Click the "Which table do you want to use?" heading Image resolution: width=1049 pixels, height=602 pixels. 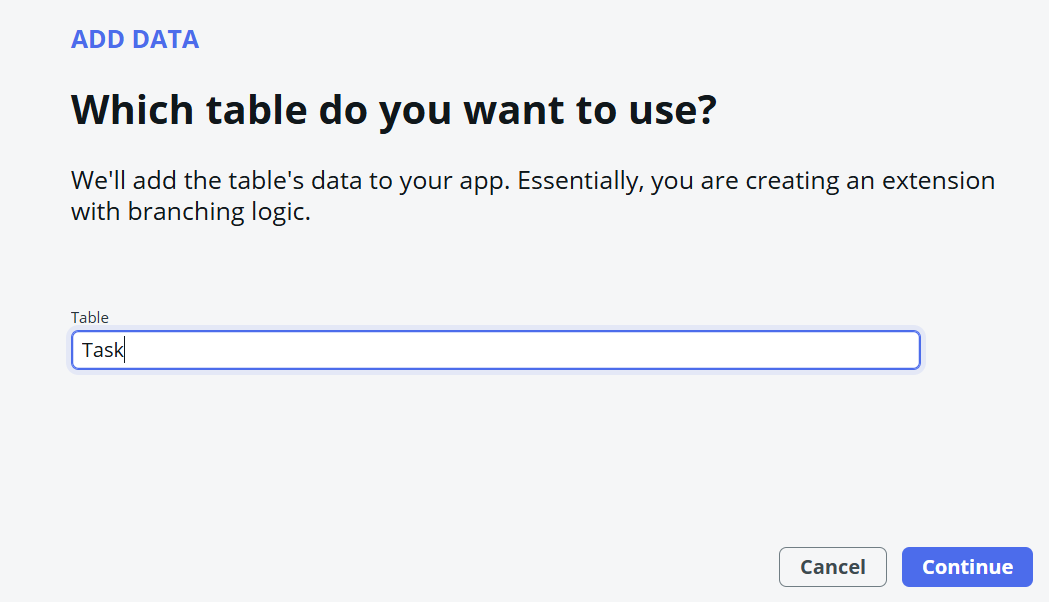click(x=394, y=110)
